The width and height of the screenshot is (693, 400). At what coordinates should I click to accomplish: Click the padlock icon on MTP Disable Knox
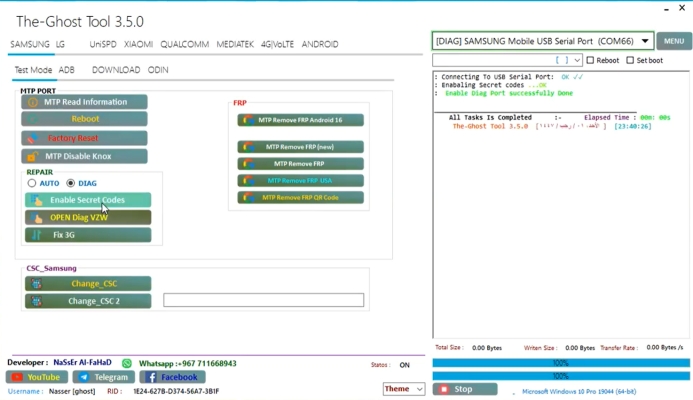click(x=33, y=156)
